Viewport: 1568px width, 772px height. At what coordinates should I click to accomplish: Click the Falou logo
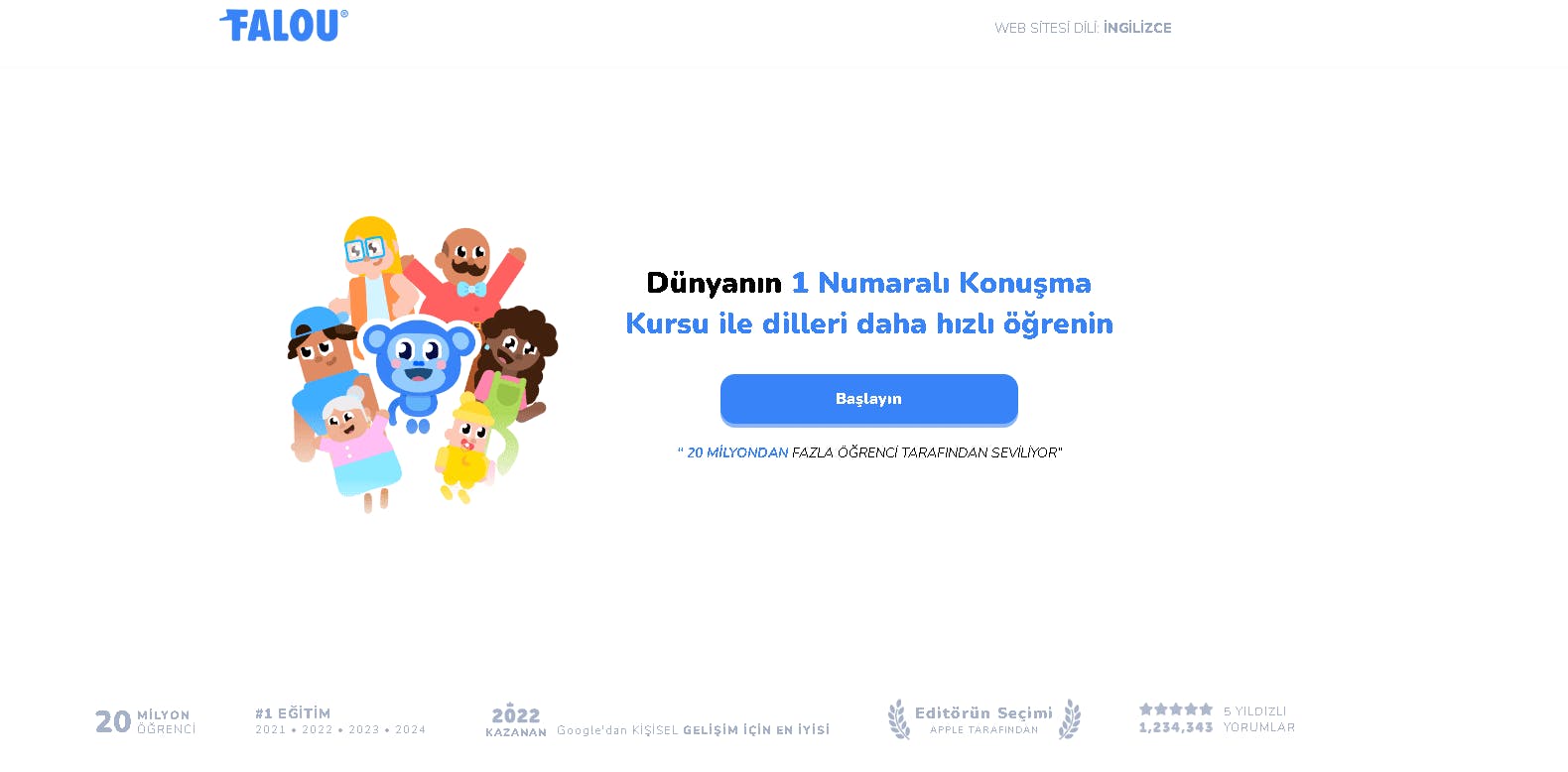coord(284,26)
